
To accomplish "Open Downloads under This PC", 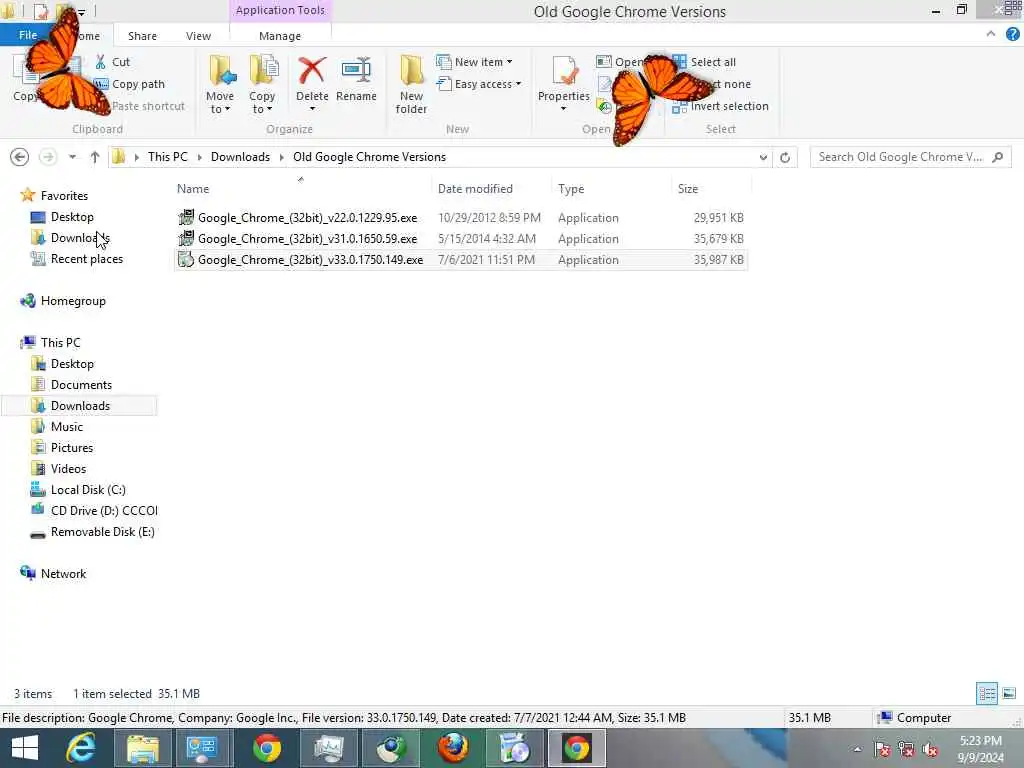I will tap(80, 406).
